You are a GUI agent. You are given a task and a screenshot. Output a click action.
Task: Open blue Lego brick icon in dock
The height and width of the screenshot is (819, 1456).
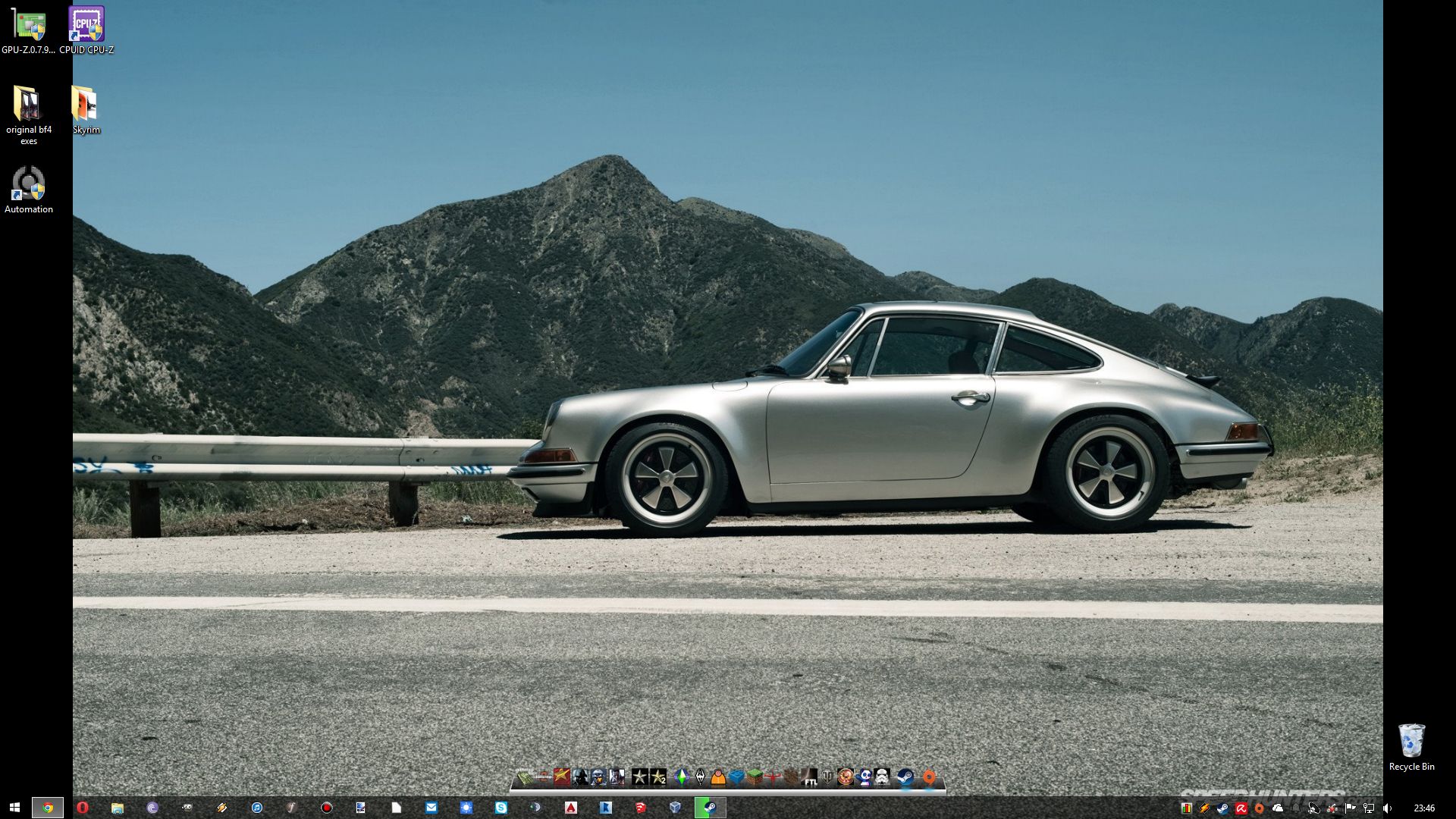pos(736,777)
